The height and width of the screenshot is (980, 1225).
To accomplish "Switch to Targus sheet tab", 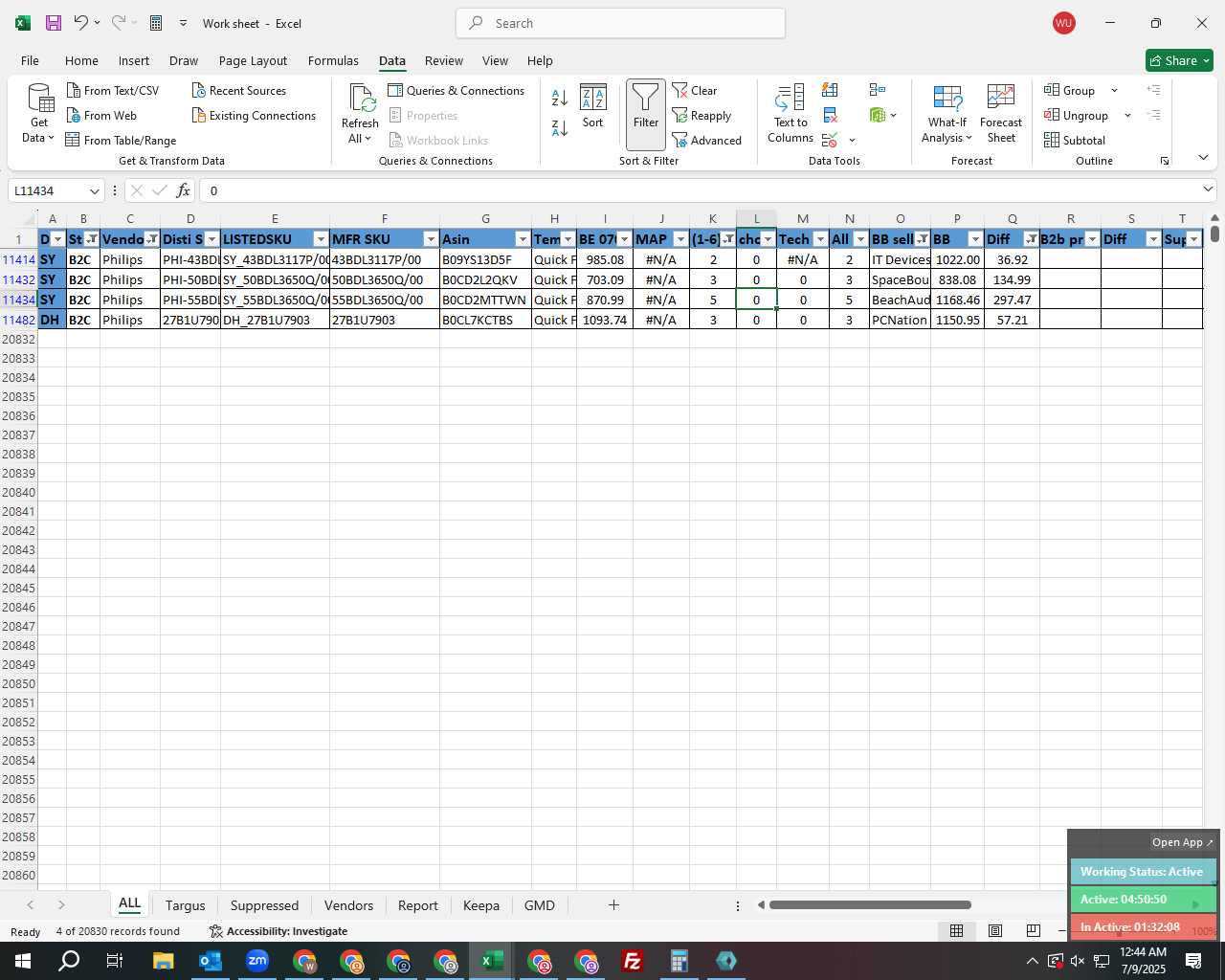I will coord(185,905).
